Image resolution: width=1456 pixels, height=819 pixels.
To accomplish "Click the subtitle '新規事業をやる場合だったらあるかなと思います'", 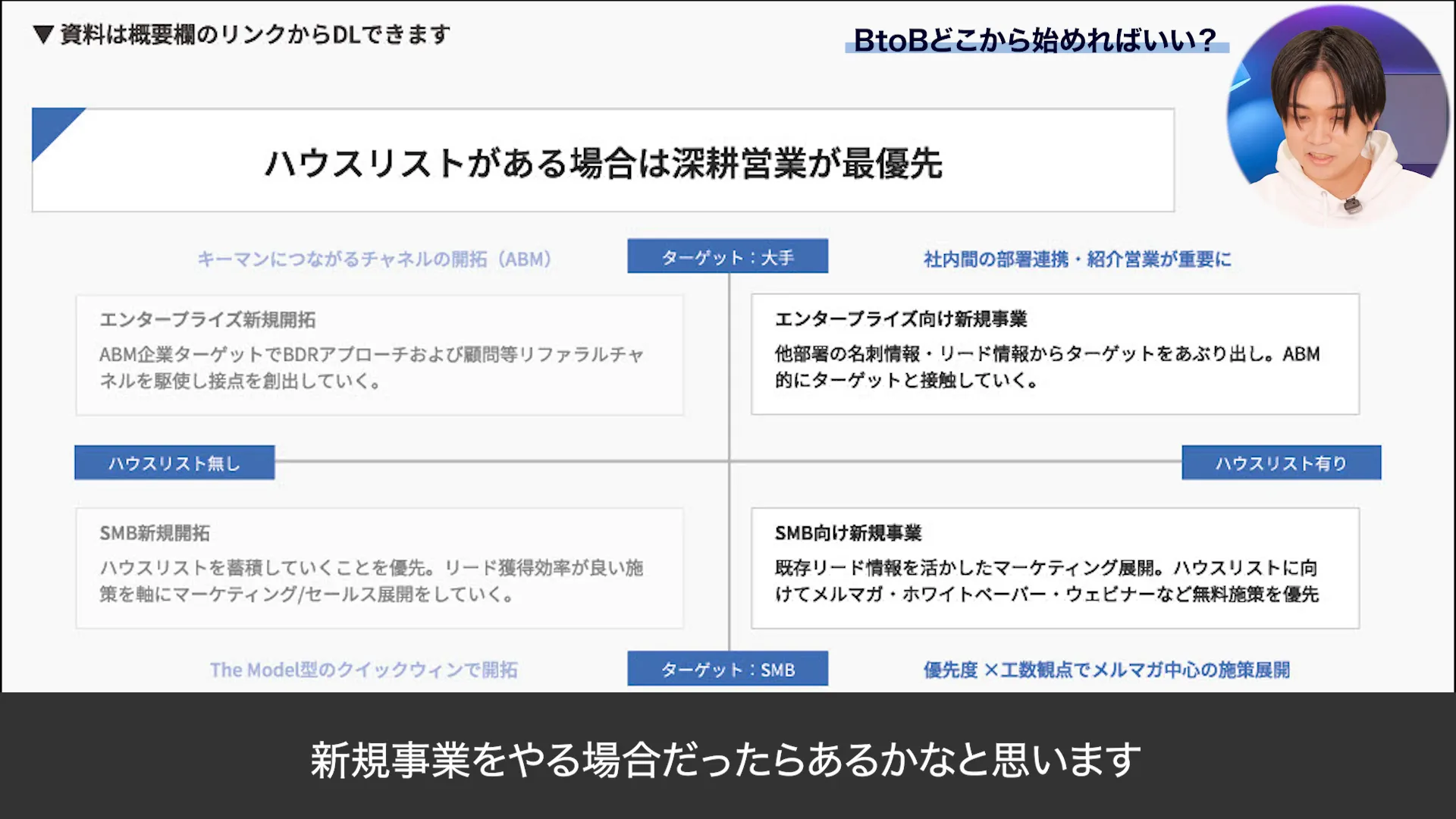I will coord(726,760).
